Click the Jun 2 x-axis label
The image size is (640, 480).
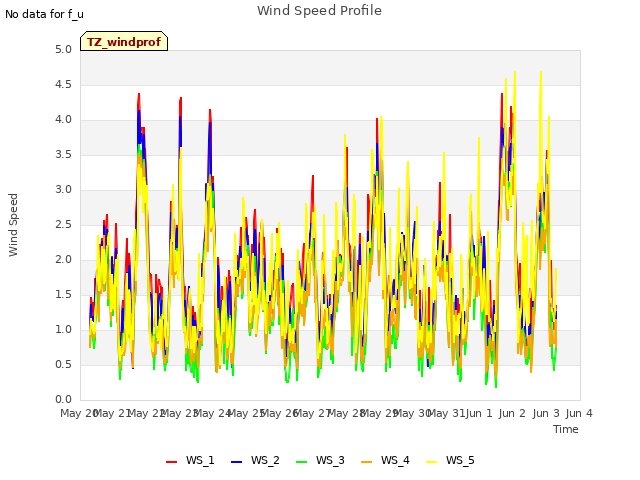pos(512,413)
